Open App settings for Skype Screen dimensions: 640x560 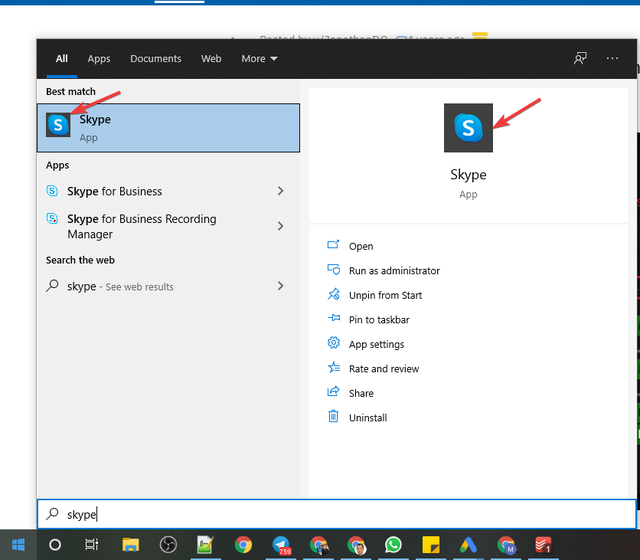point(376,344)
